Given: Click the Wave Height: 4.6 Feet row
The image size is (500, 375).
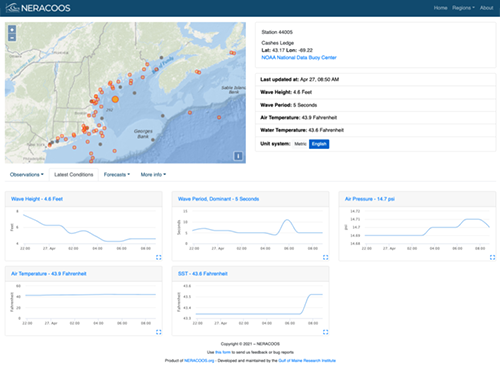Looking at the screenshot, I should [376, 92].
